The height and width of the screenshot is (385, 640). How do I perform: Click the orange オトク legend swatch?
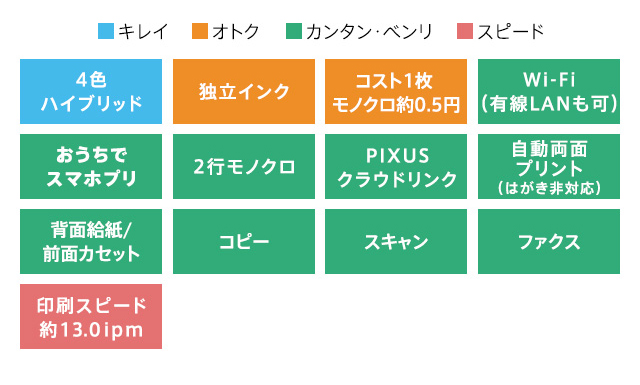[200, 31]
